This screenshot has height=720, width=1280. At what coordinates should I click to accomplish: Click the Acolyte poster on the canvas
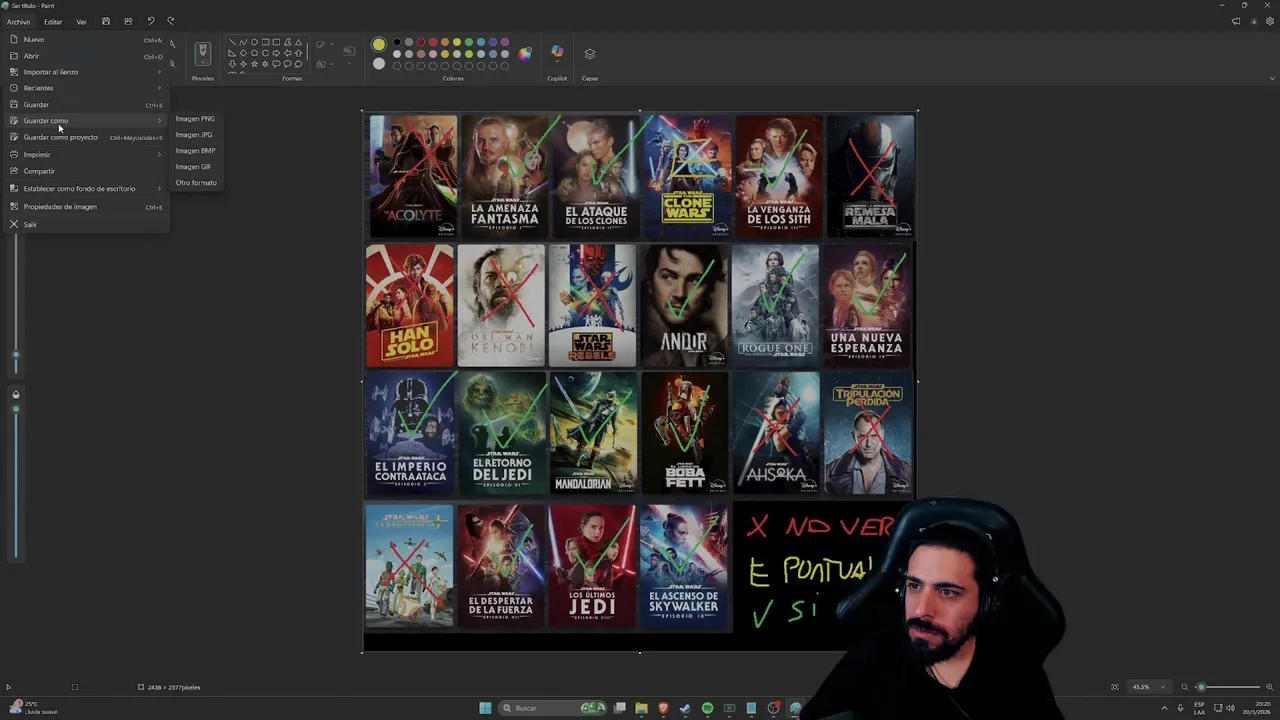(413, 176)
